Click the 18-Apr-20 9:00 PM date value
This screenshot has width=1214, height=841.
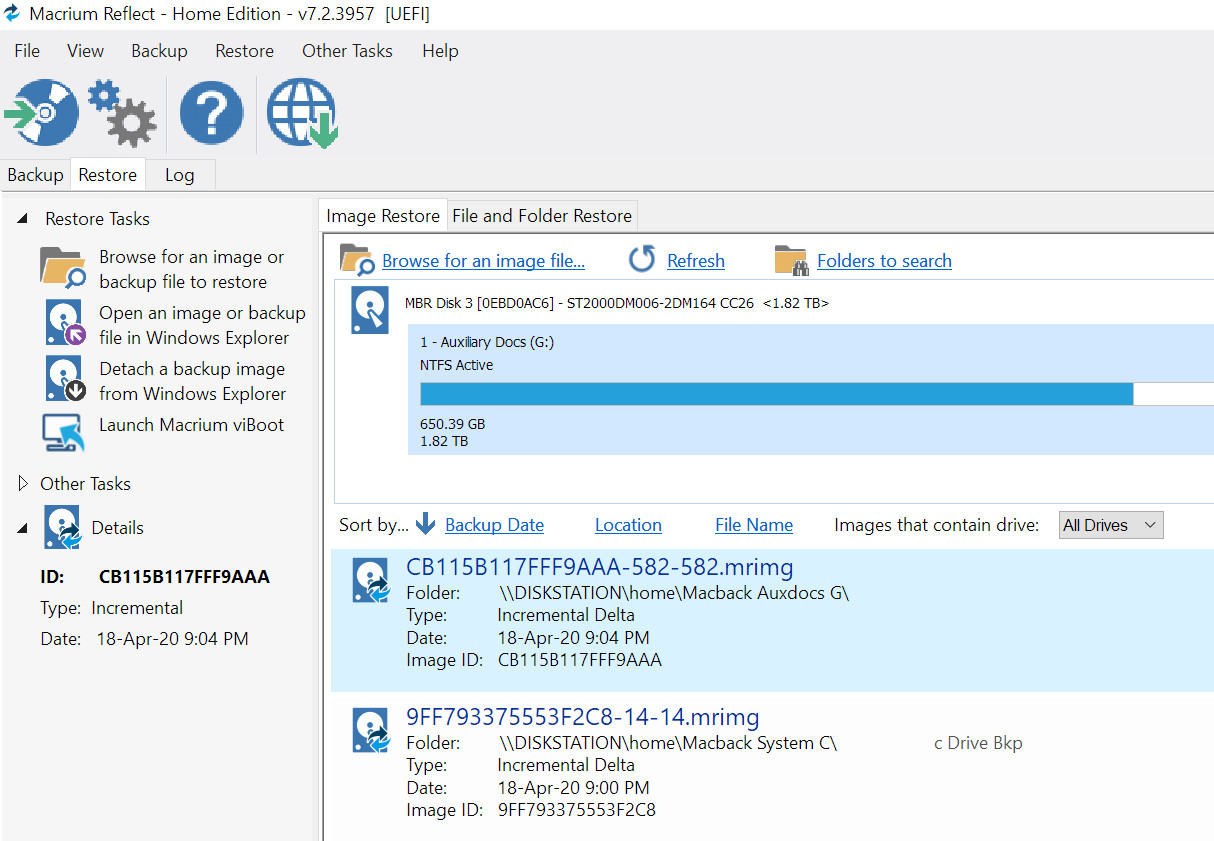click(573, 788)
